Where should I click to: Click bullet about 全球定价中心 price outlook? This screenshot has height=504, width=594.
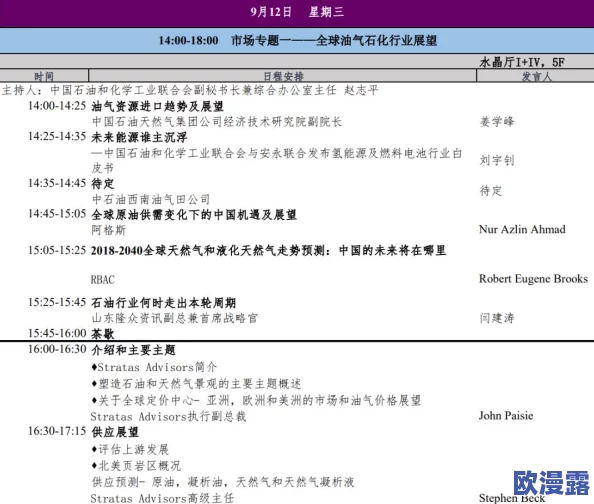pos(256,400)
